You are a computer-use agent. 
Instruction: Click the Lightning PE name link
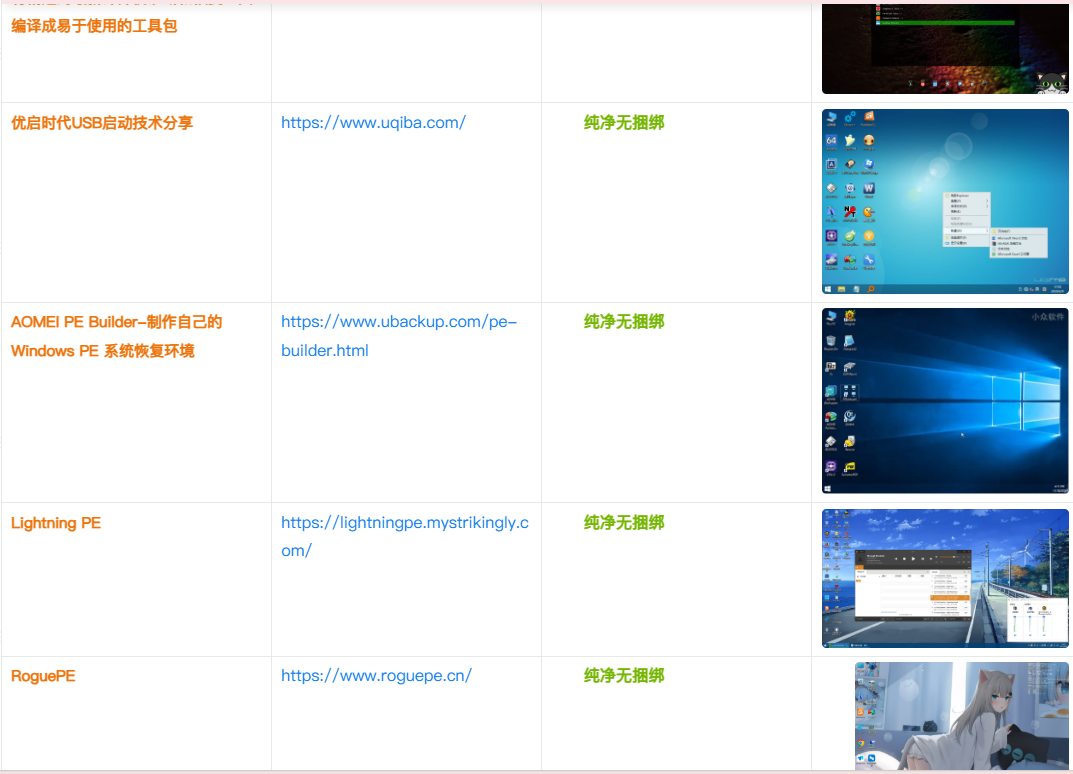point(56,523)
